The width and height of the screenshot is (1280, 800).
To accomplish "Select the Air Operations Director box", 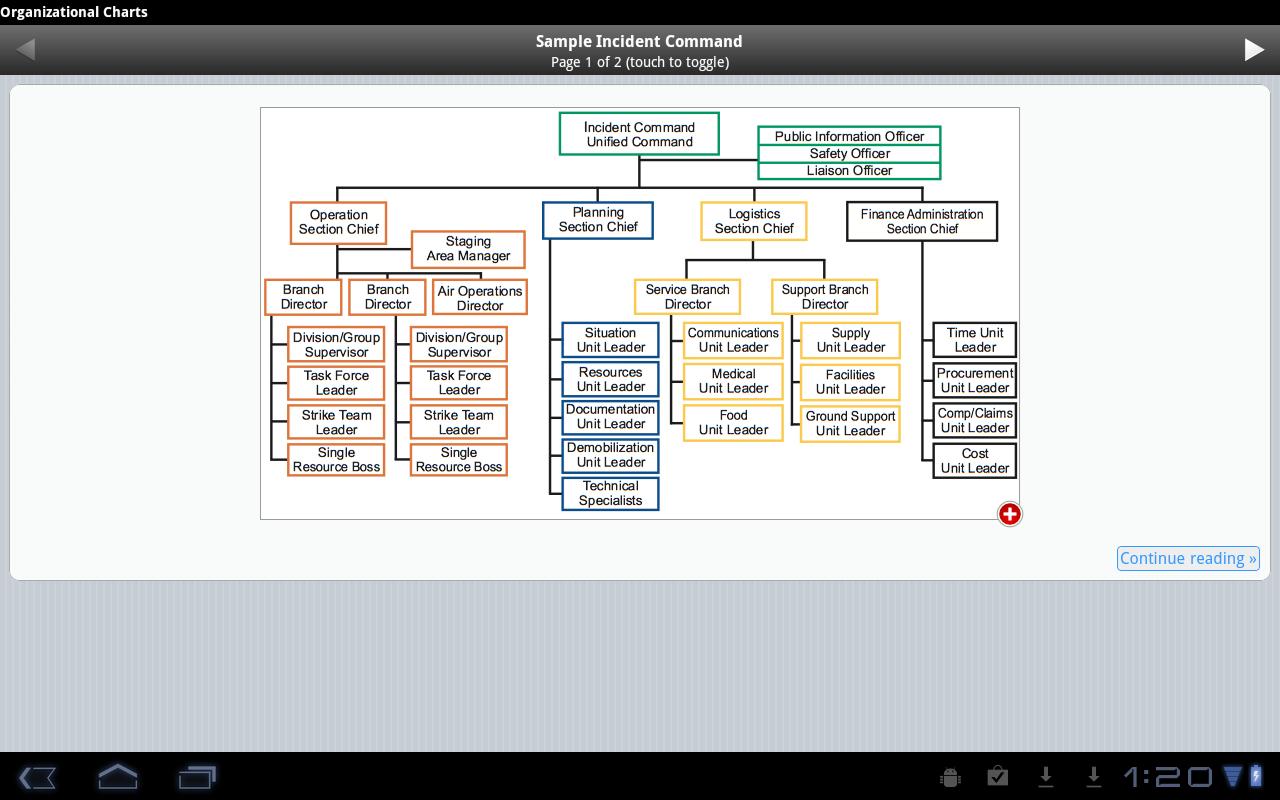I will (480, 298).
